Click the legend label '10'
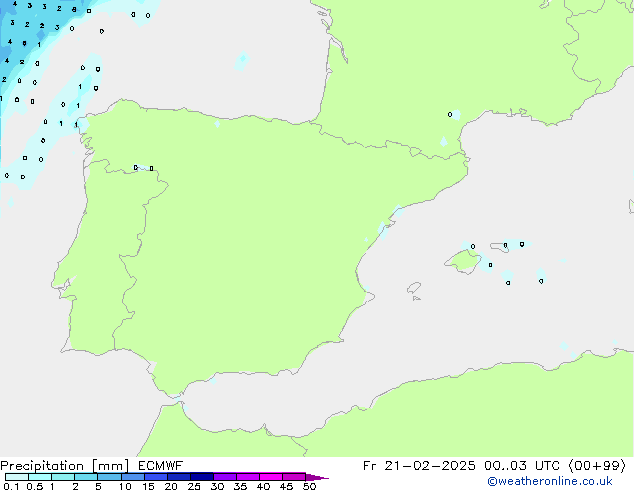 pyautogui.click(x=125, y=486)
